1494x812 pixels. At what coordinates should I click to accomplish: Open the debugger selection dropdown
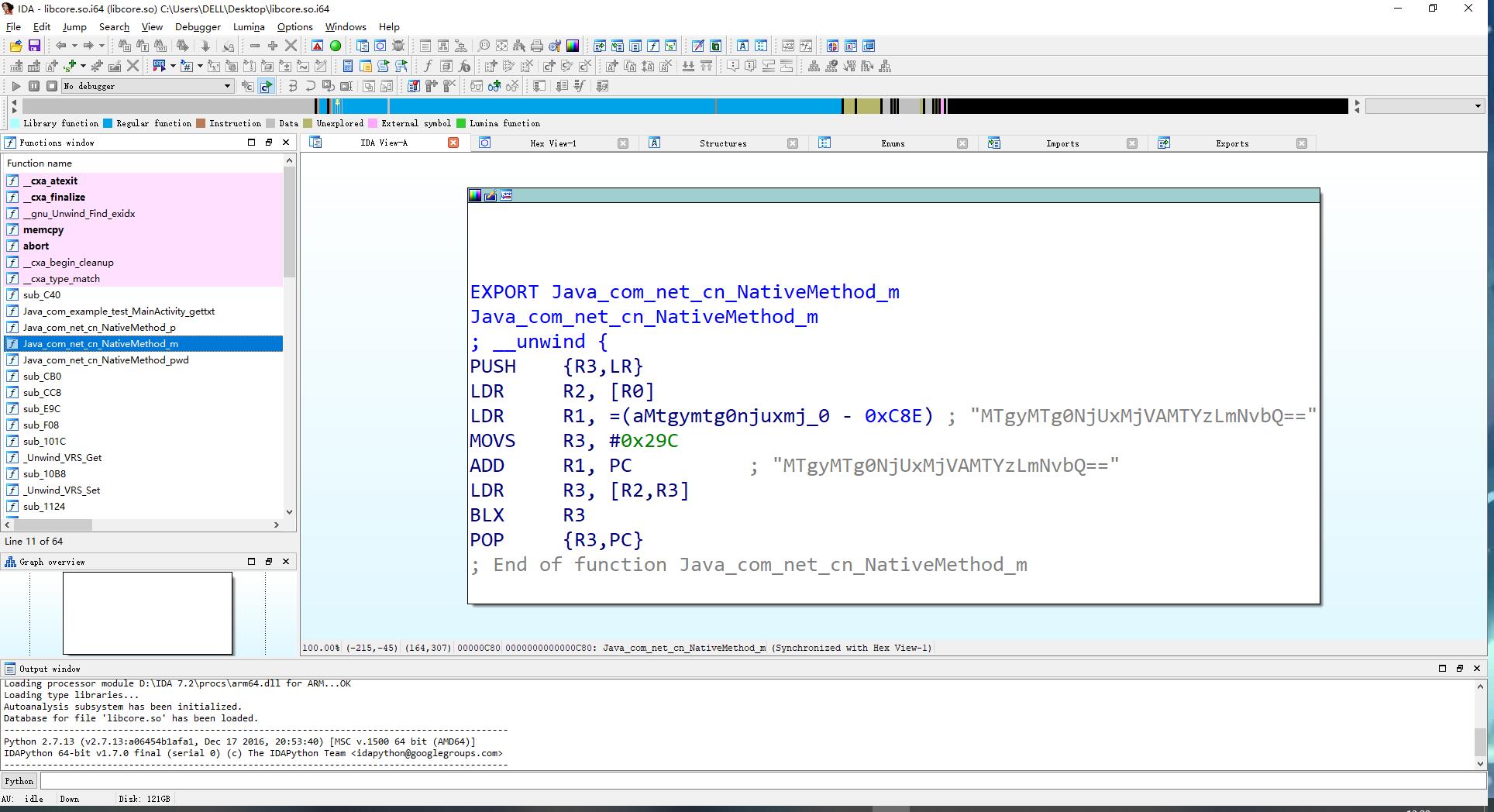tap(147, 86)
